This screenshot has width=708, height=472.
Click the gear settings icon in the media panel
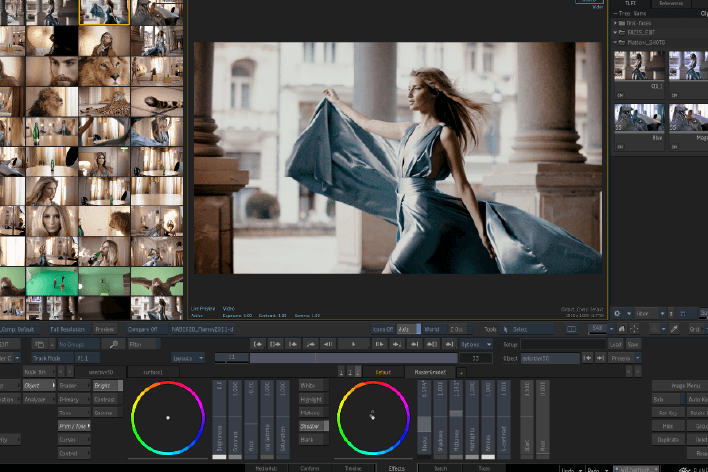(617, 313)
